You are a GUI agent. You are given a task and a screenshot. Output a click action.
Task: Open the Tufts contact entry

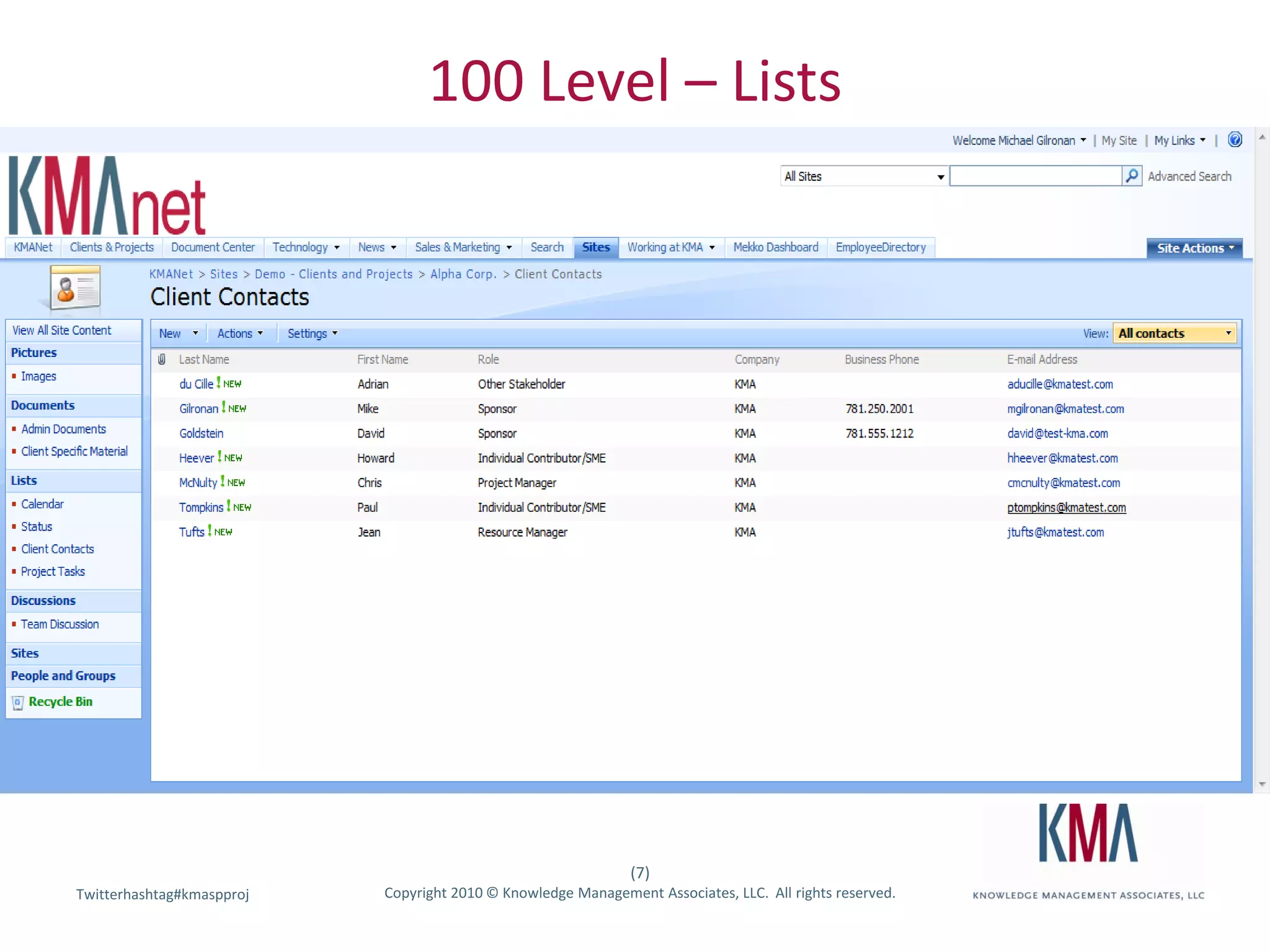coord(192,532)
